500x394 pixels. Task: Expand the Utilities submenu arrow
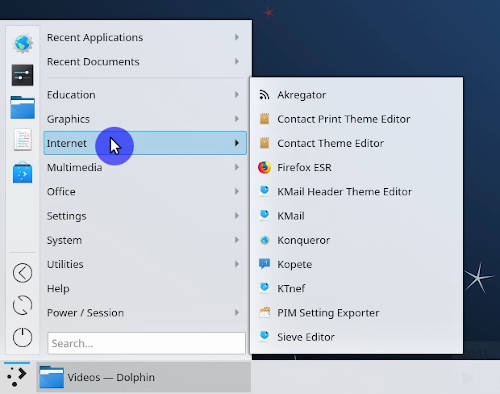click(237, 264)
